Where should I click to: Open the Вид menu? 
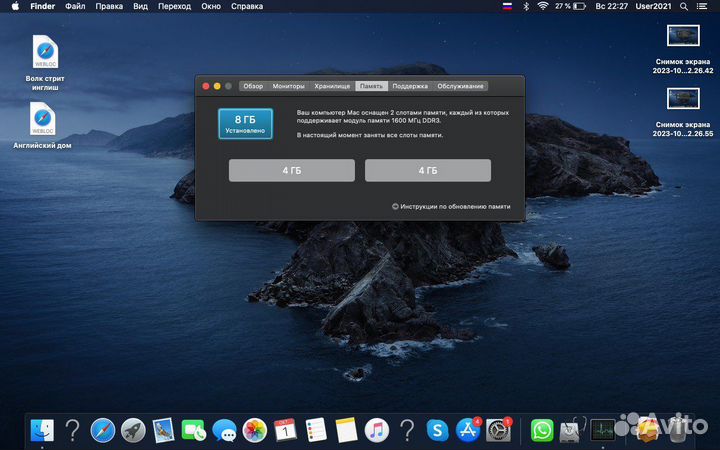click(x=141, y=6)
